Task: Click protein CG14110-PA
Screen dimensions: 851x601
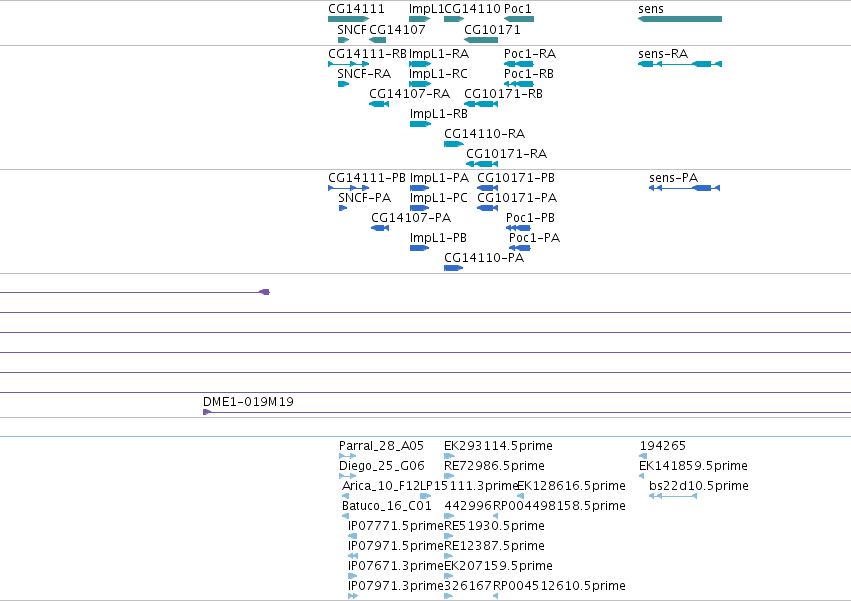Action: point(454,269)
